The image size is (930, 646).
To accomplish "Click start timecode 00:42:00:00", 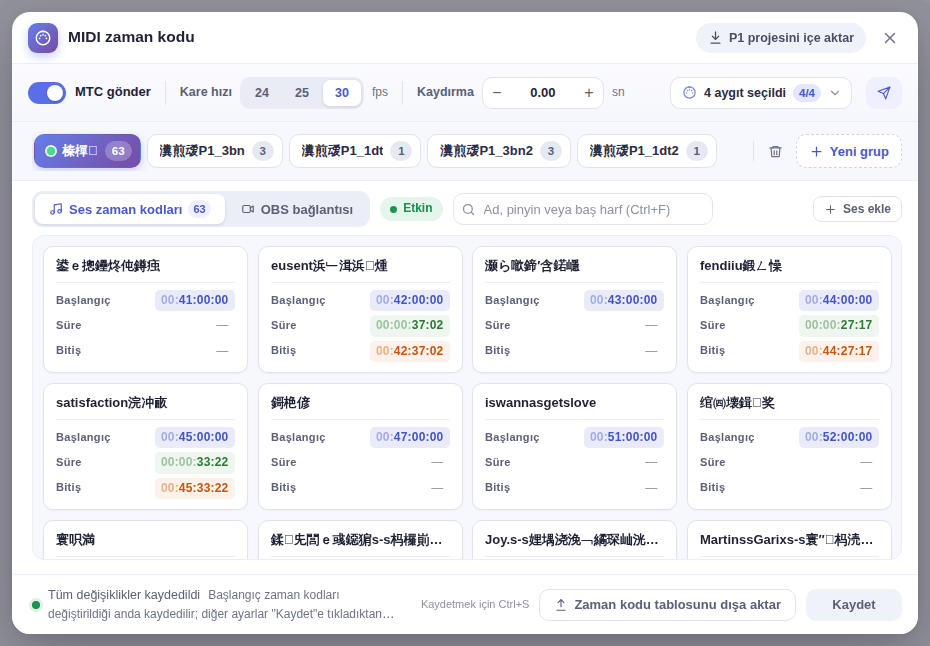I will click(409, 300).
